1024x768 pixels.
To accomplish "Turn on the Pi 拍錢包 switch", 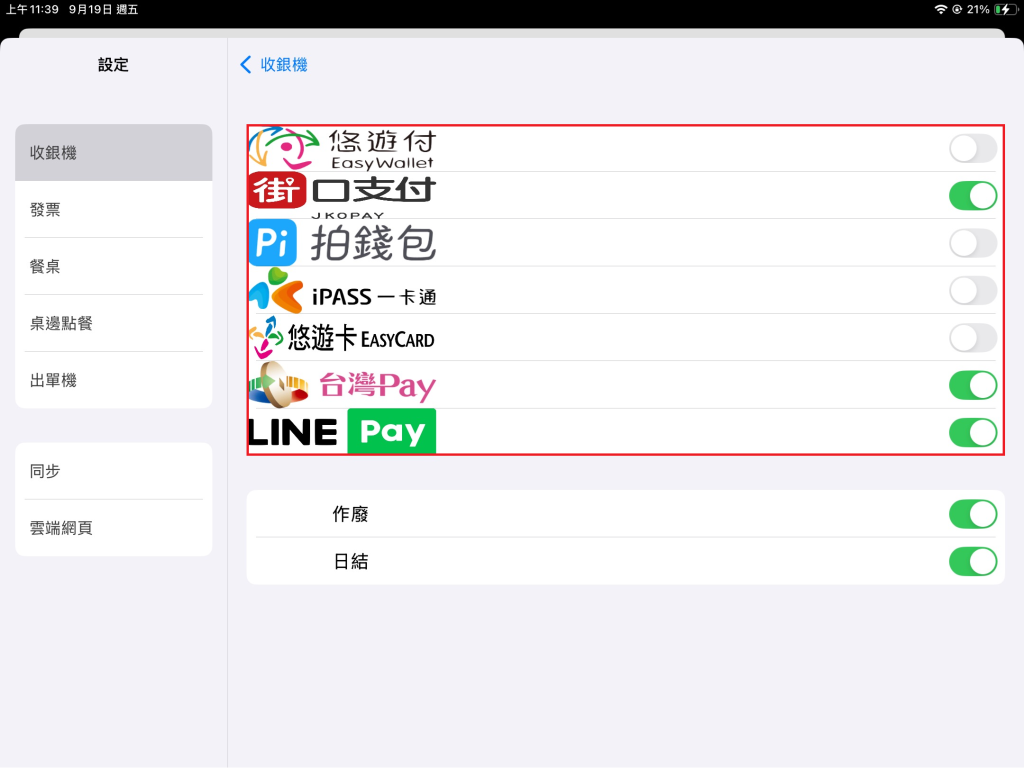I will click(972, 243).
